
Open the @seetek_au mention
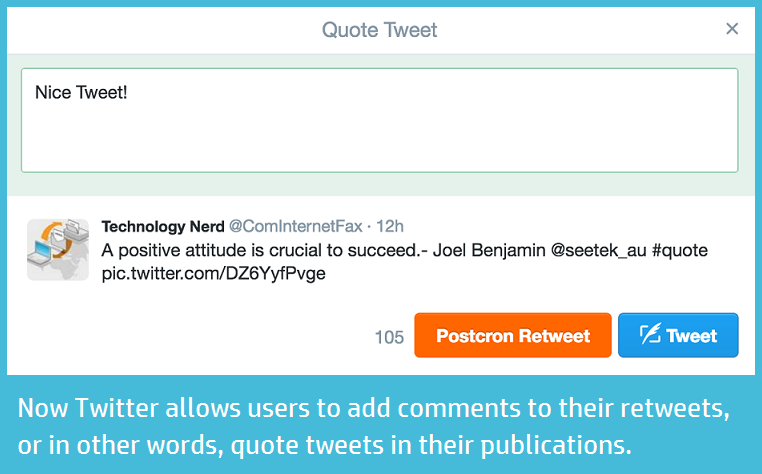[606, 250]
